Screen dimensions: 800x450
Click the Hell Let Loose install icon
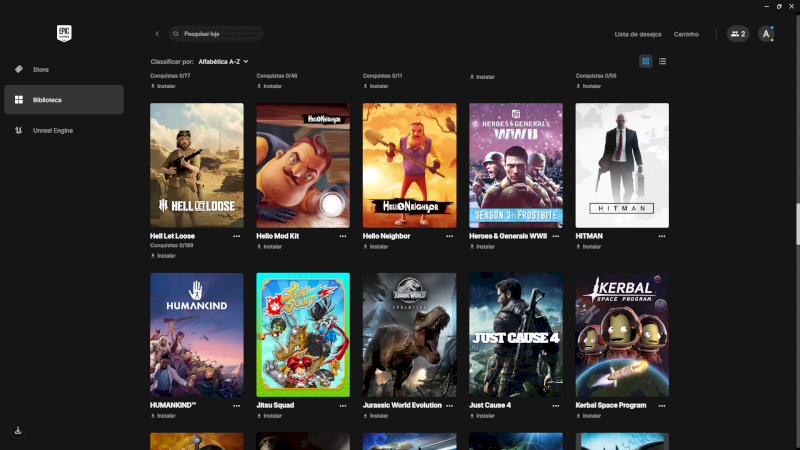153,255
